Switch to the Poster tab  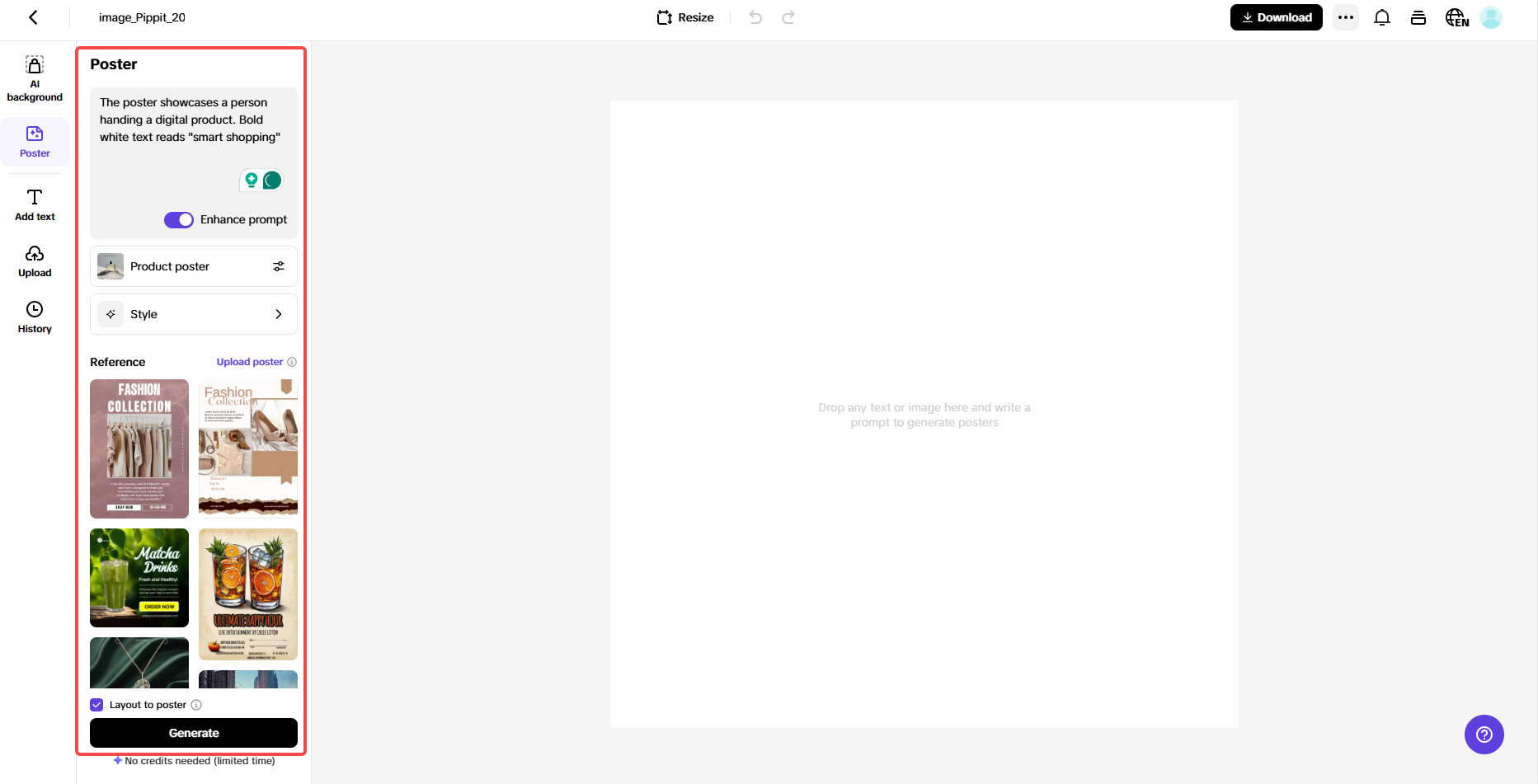coord(34,141)
